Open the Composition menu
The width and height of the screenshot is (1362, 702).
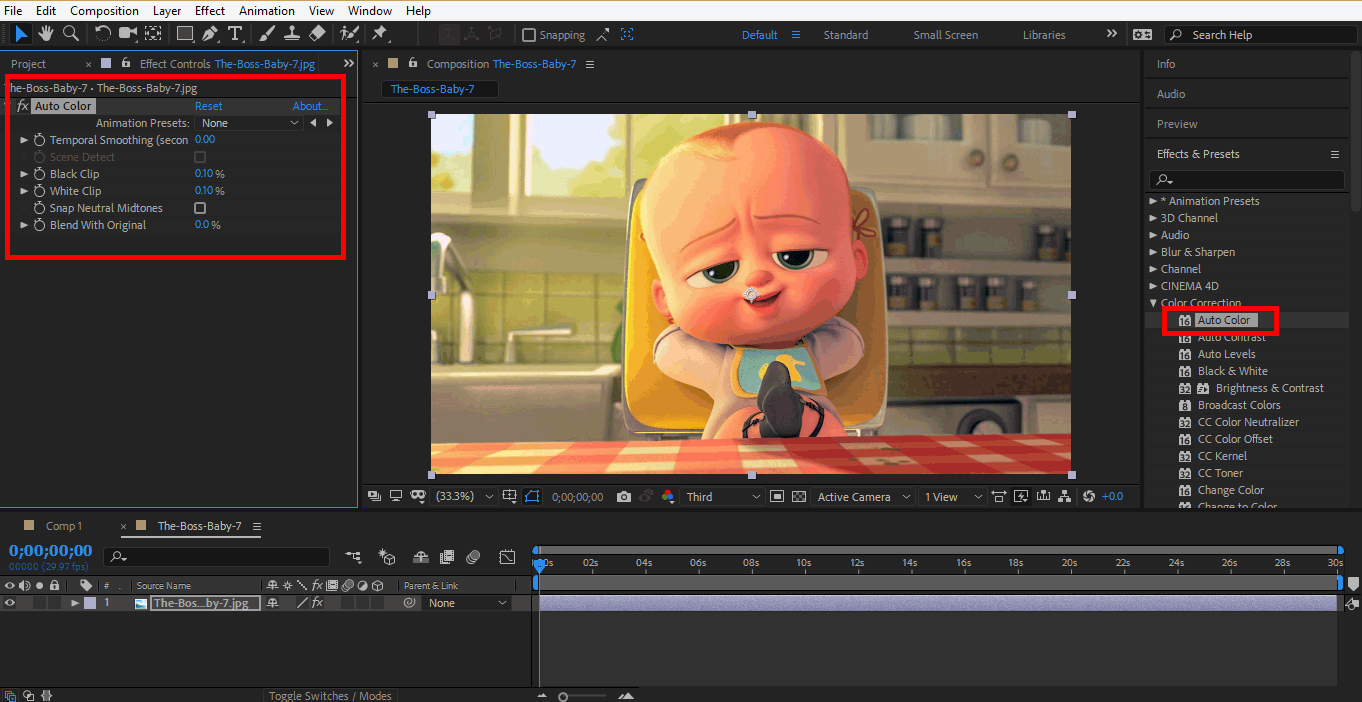(x=104, y=11)
